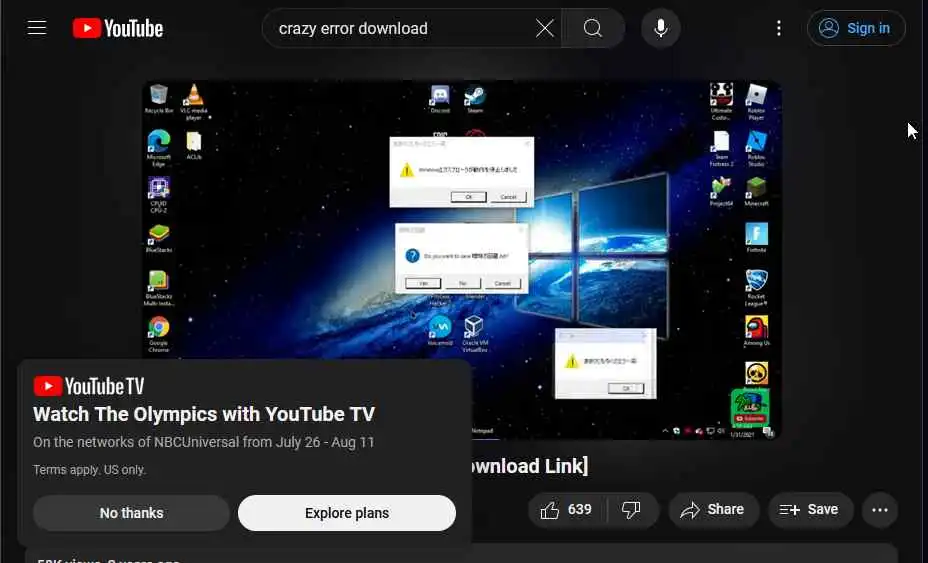The width and height of the screenshot is (928, 563).
Task: Click the Steam icon in the video
Action: click(475, 99)
